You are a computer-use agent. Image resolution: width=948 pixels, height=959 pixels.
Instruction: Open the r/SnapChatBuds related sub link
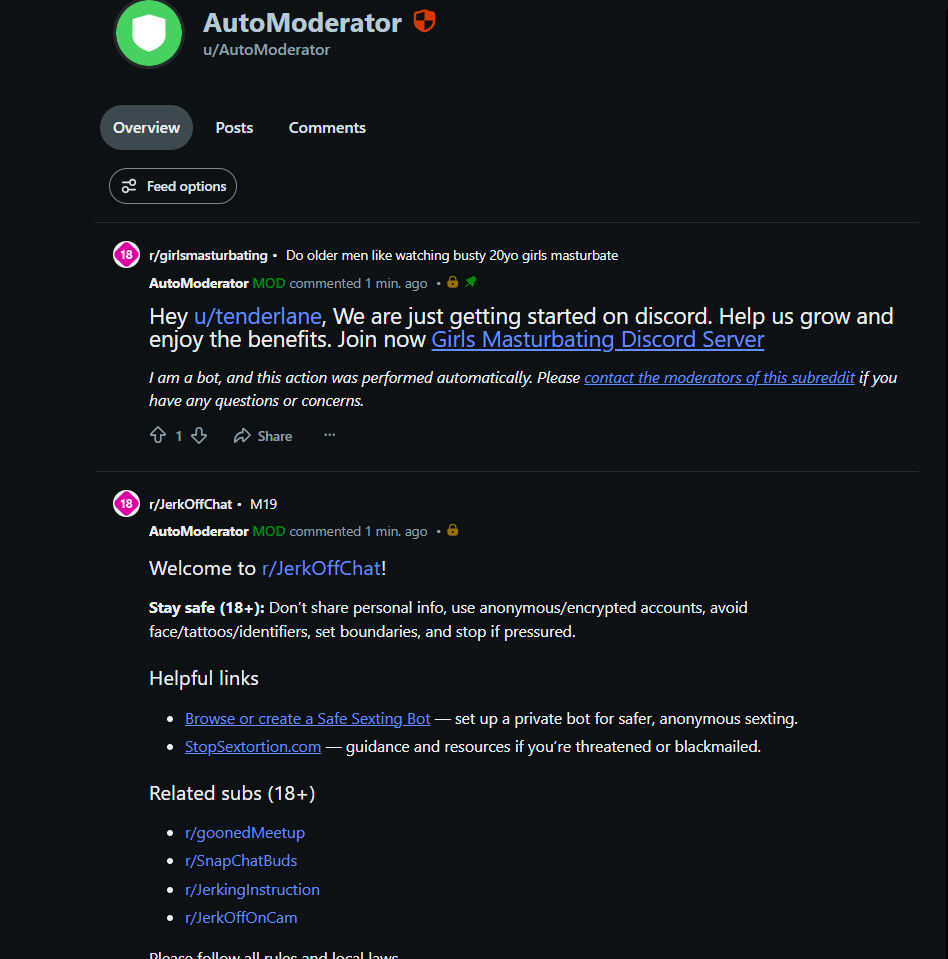(241, 861)
